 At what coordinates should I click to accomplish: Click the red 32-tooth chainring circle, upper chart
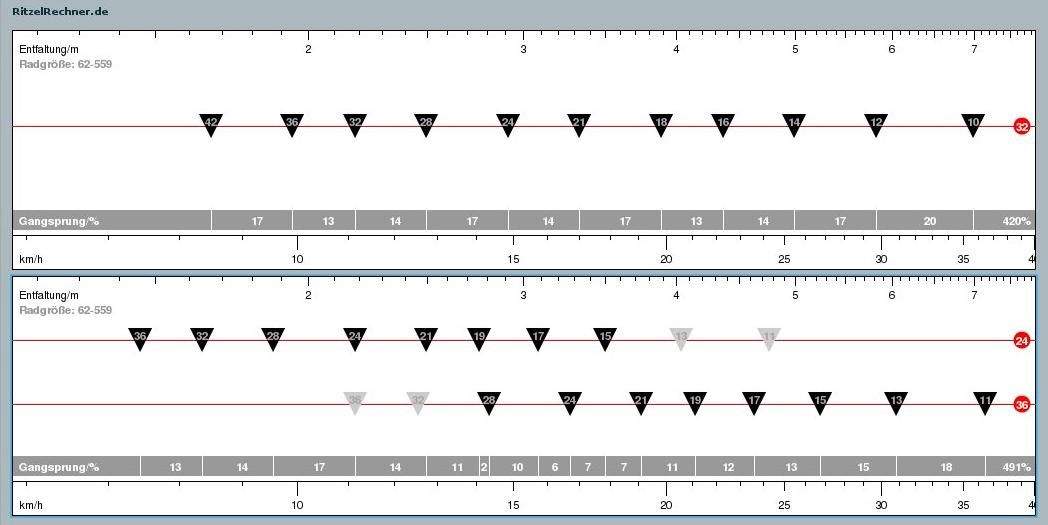click(1022, 127)
